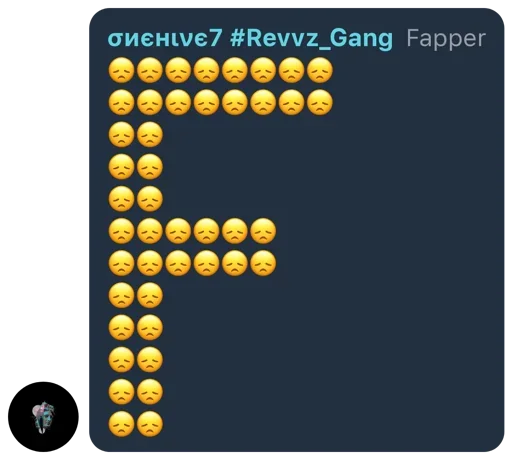Viewport: 512px width, 460px height.
Task: Click the last sad emoji in top row
Action: pos(320,70)
